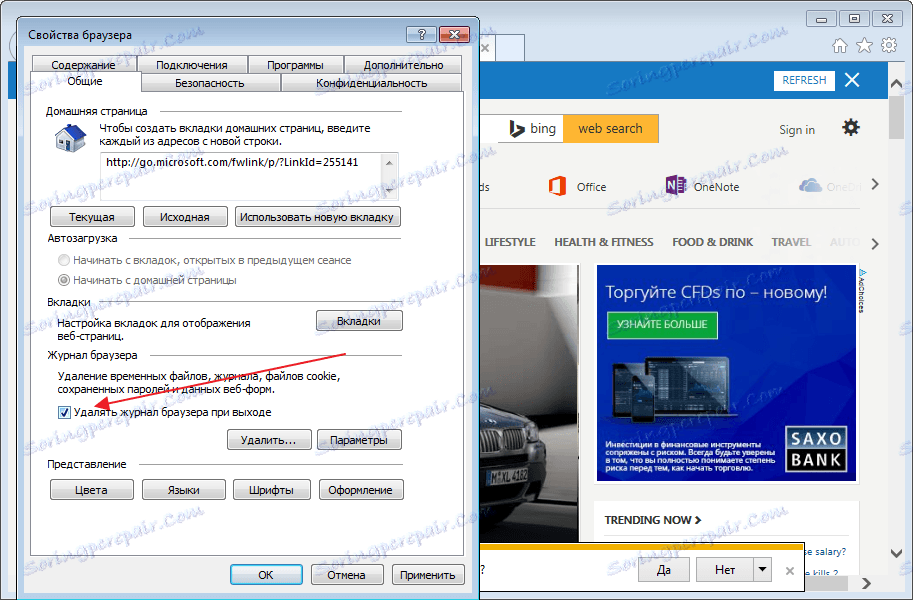
Task: Click Использовать новую вкладку button
Action: point(317,217)
